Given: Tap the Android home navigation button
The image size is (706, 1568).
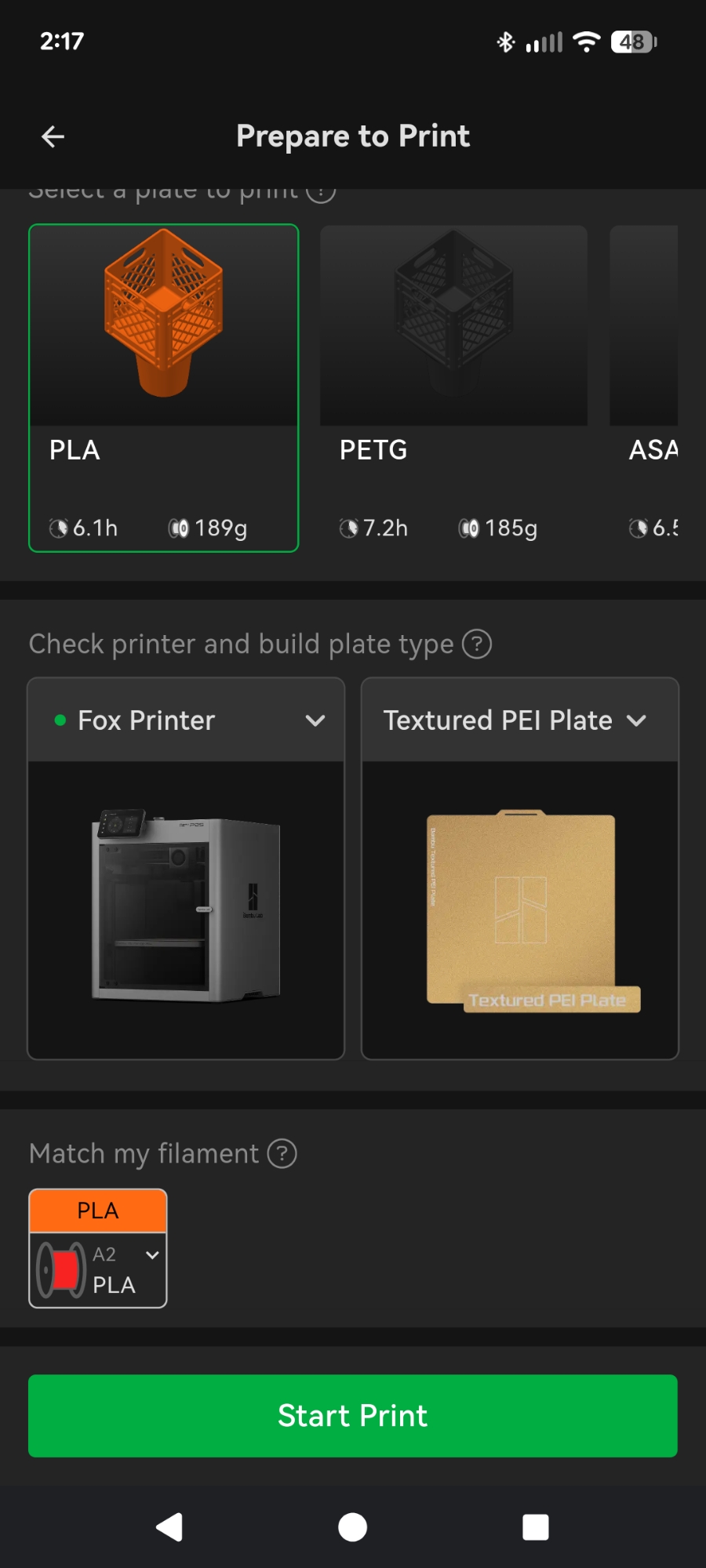Looking at the screenshot, I should click(x=352, y=1526).
